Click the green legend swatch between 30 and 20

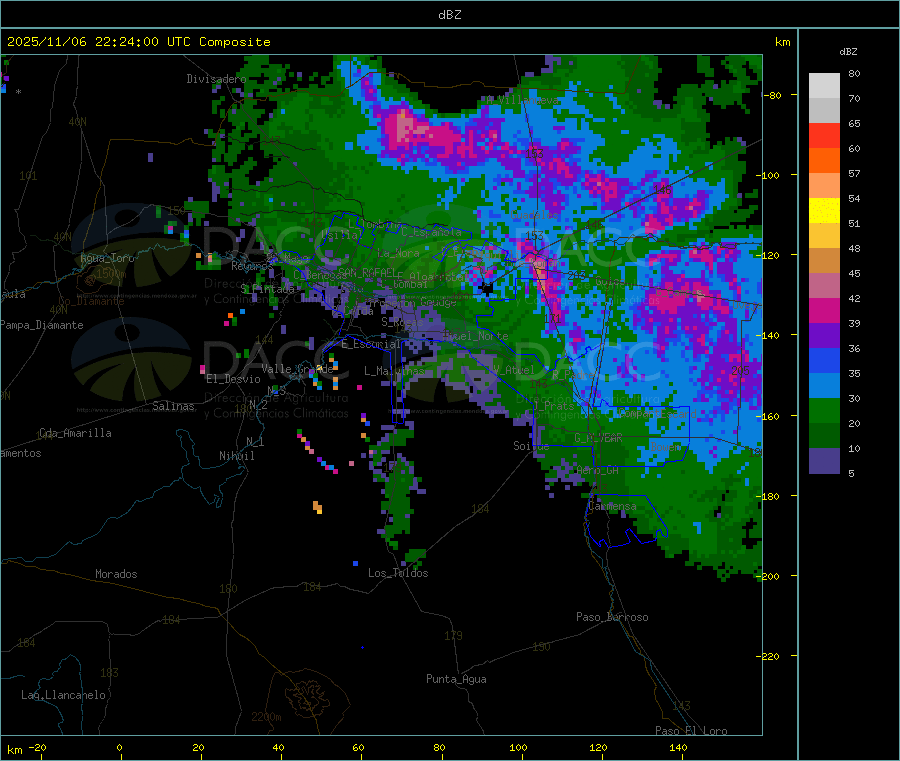click(x=824, y=410)
